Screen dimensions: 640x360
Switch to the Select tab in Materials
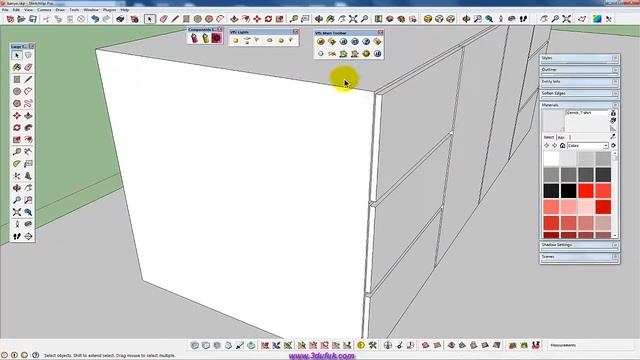(549, 137)
